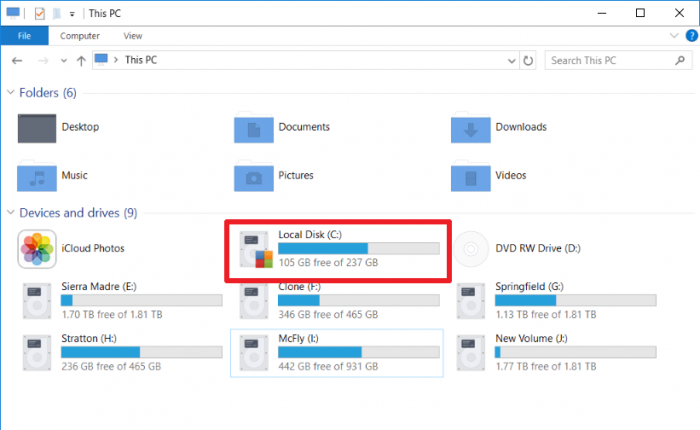
Task: Close the This PC window
Action: 679,13
